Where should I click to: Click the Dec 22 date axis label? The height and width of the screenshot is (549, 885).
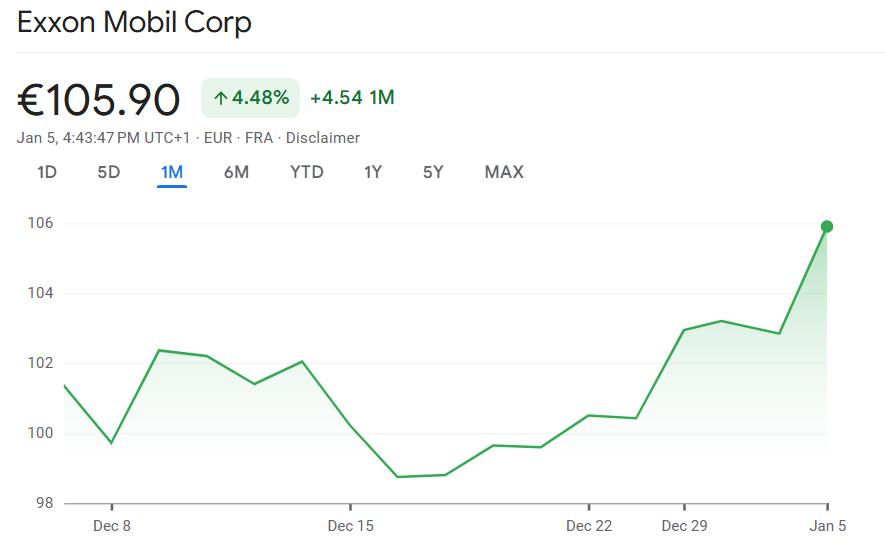589,526
